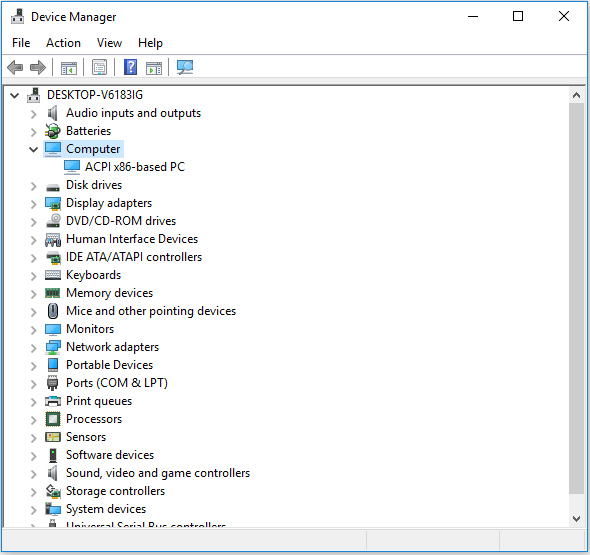Click the Memory devices chip icon
This screenshot has height=555, width=590.
(53, 293)
